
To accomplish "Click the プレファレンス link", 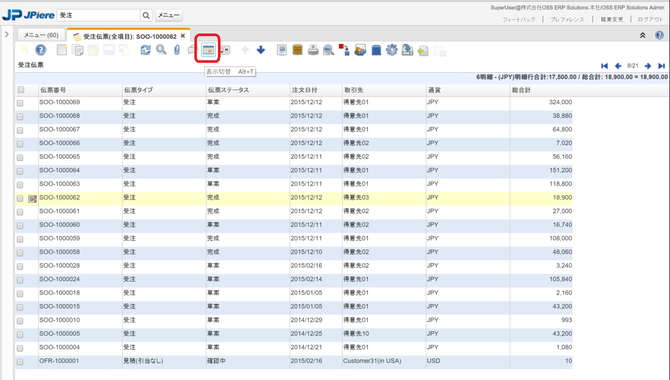I will [567, 19].
